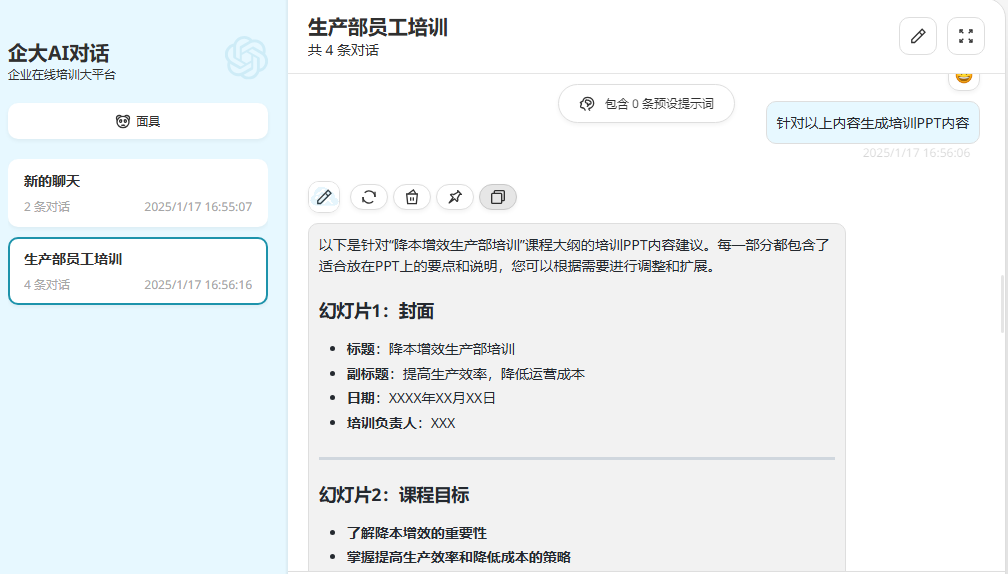
Task: Click the 标题：降本增效生产部培训 bullet
Action: tap(431, 349)
